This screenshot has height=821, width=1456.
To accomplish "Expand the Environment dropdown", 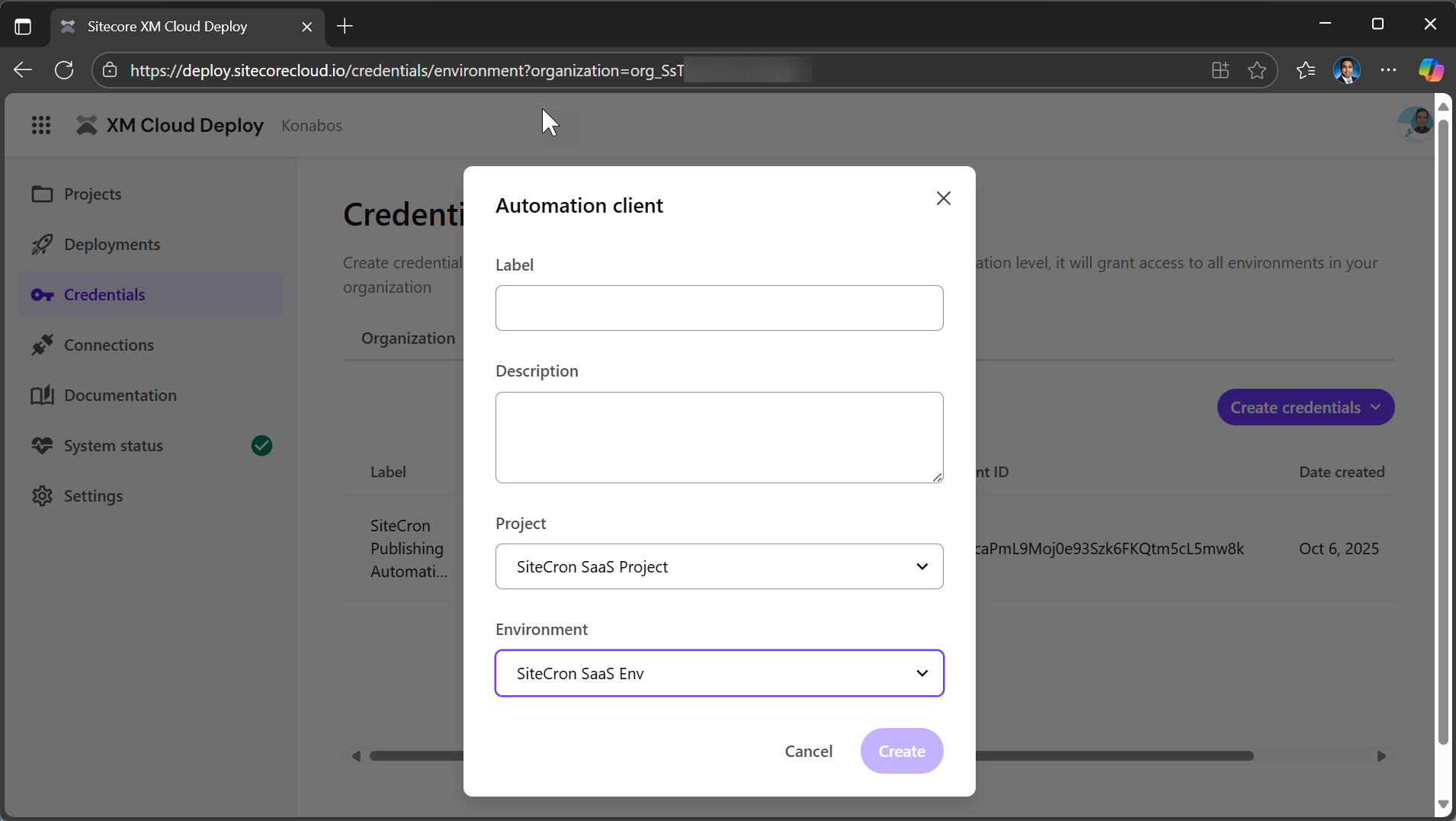I will 719,673.
